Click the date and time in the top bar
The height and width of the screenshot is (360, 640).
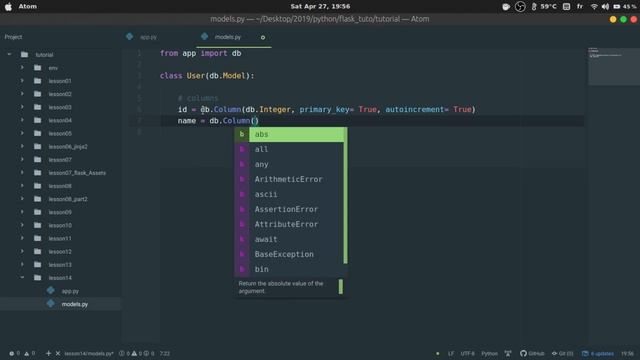pyautogui.click(x=320, y=7)
